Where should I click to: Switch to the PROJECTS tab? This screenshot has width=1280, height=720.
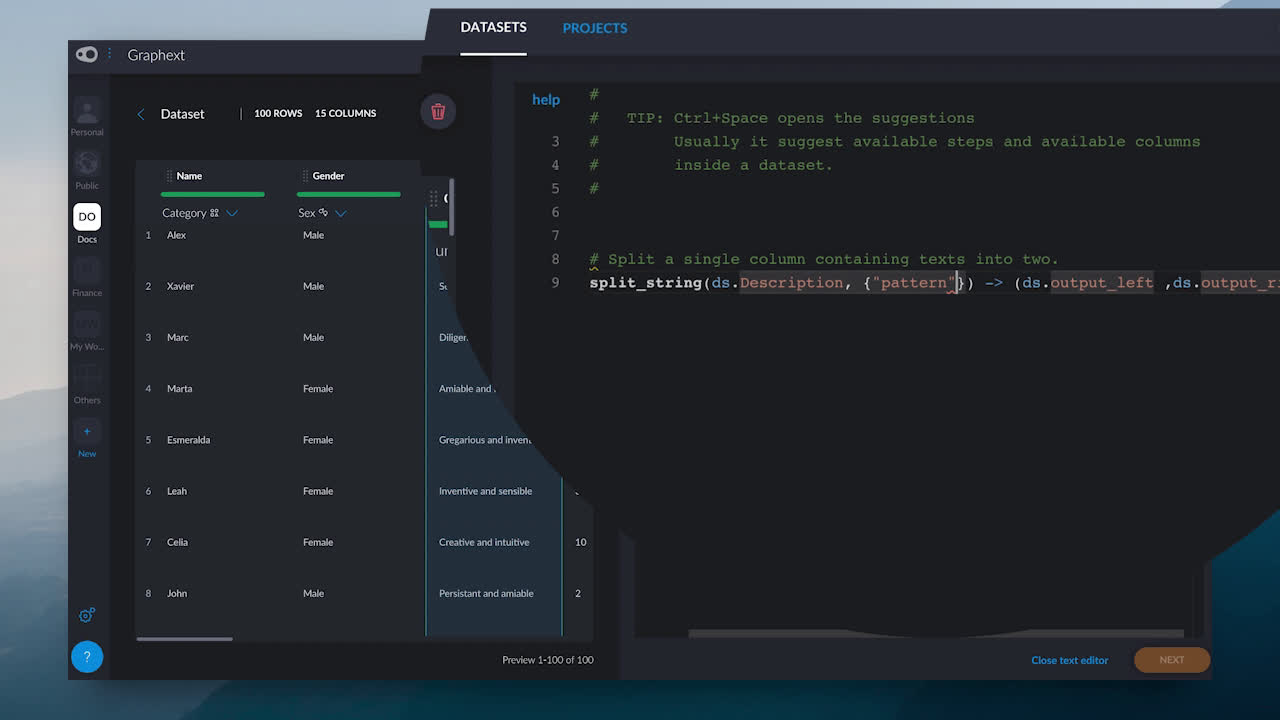[x=595, y=28]
